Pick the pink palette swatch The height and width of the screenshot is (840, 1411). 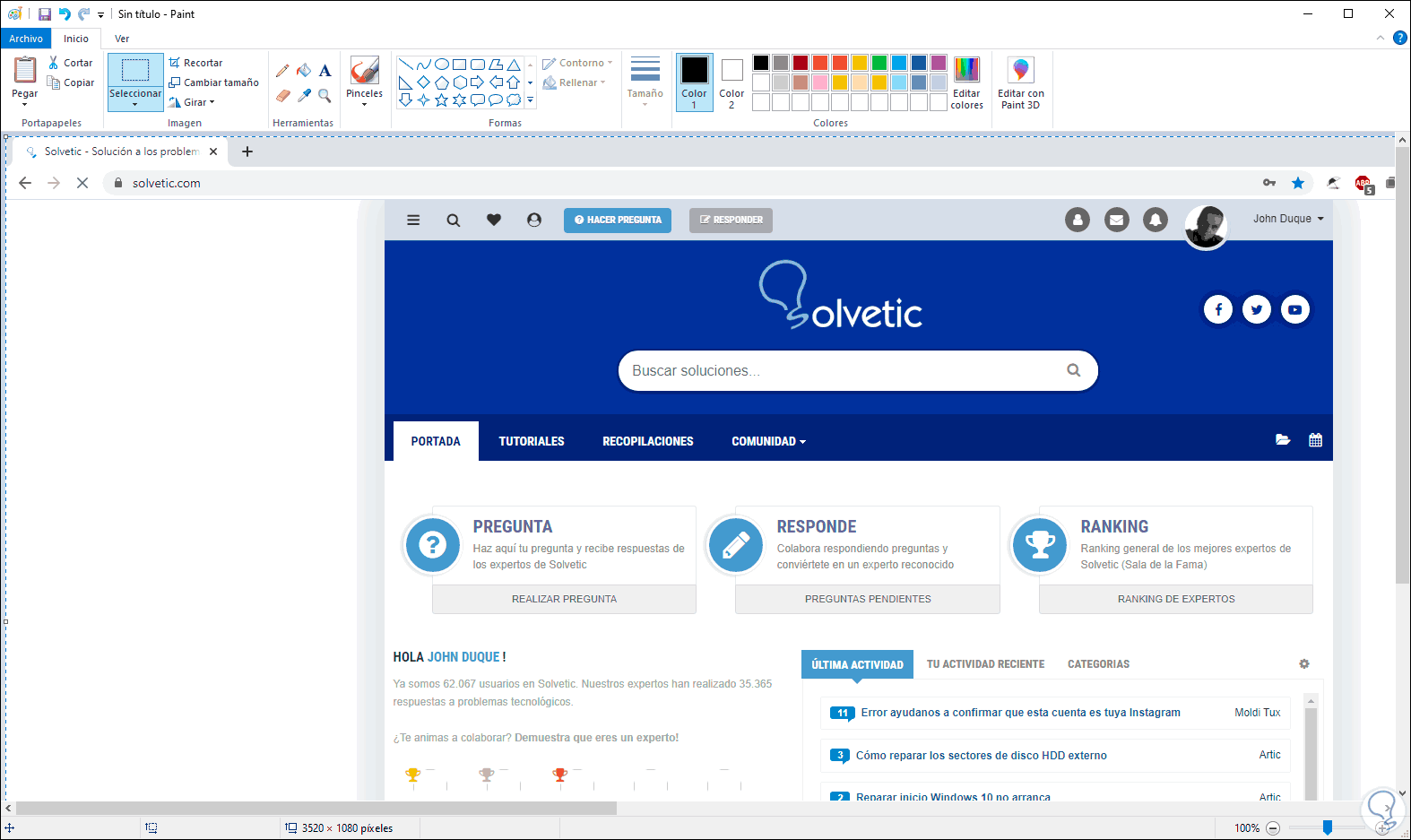click(820, 82)
